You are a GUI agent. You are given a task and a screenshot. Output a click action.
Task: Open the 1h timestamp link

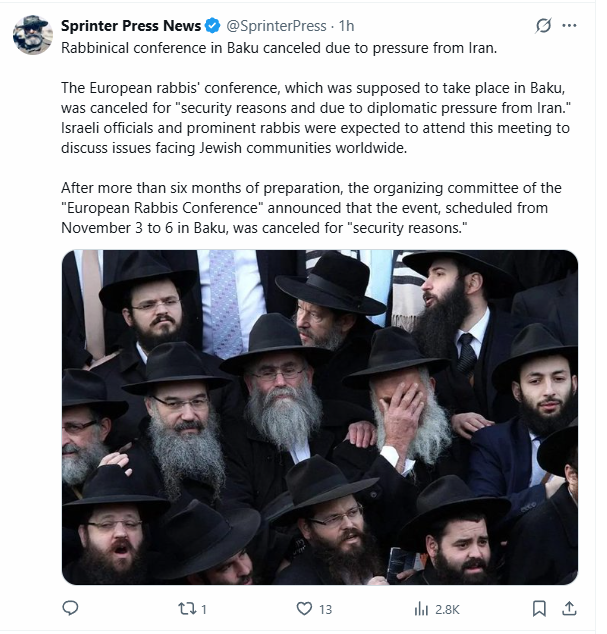(x=346, y=26)
